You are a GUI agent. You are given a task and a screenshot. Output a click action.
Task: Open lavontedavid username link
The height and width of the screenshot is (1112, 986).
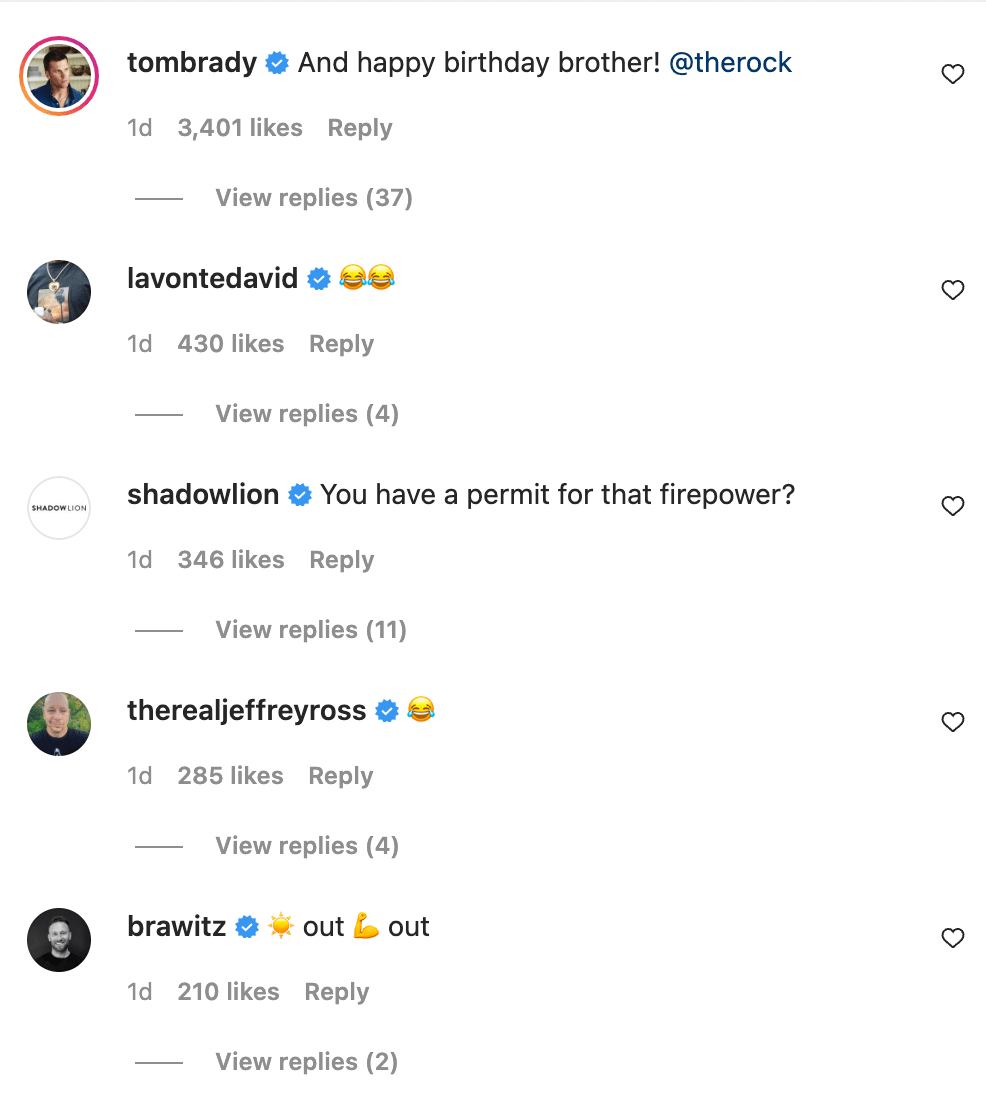(212, 278)
